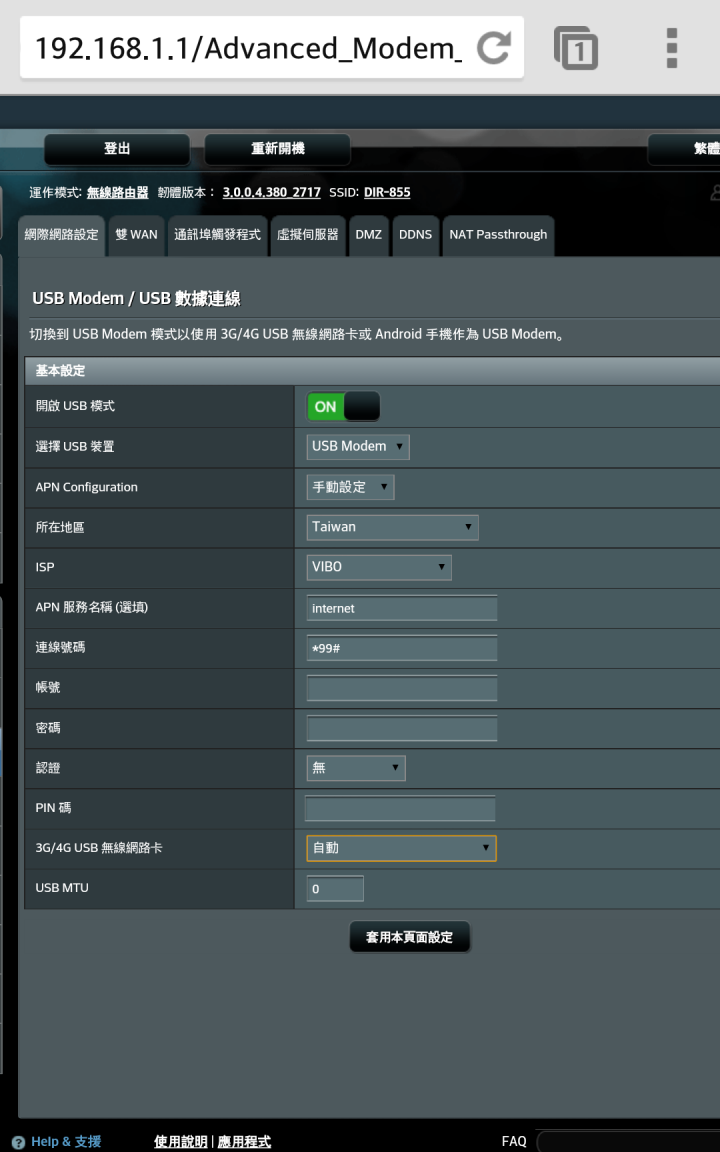
Task: Click the 連線號碼 field containing *99#
Action: point(402,648)
